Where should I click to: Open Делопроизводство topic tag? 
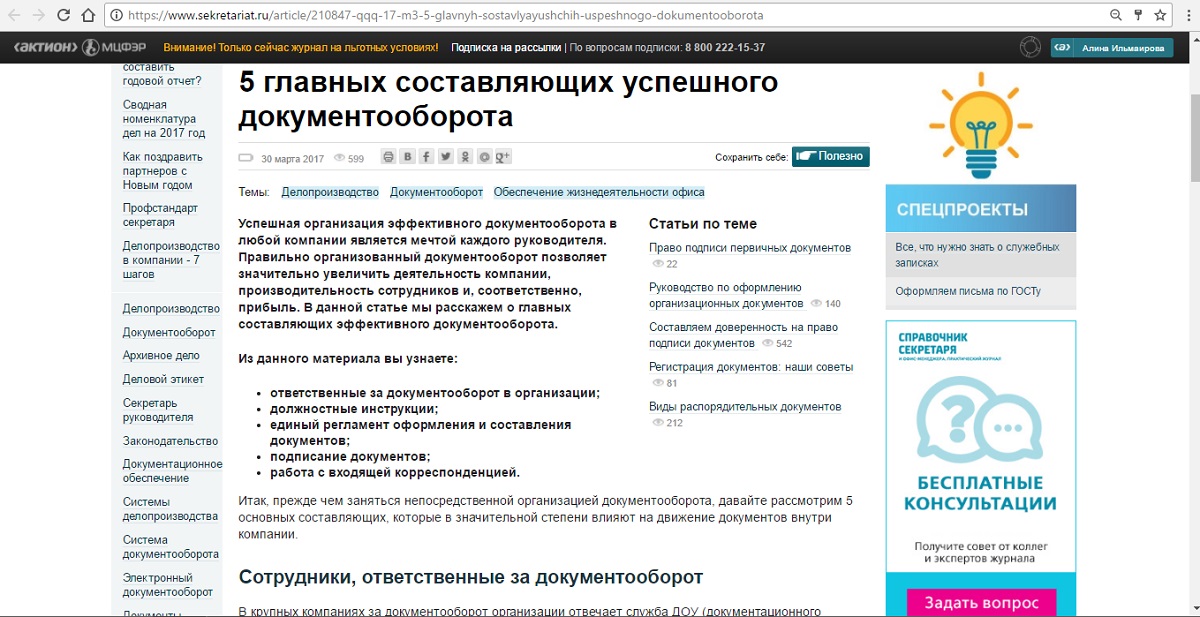click(x=330, y=192)
